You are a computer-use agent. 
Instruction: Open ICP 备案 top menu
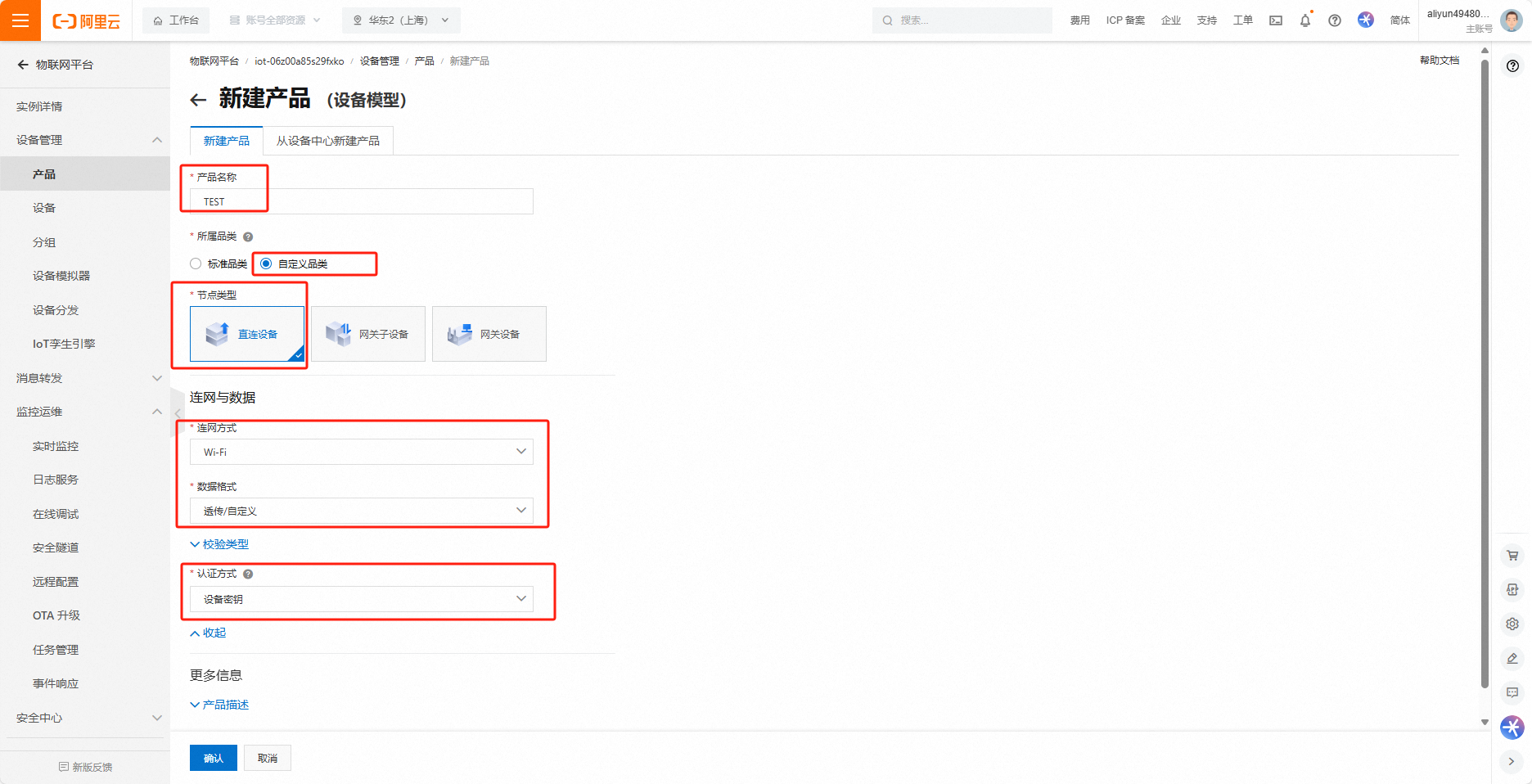[1125, 20]
